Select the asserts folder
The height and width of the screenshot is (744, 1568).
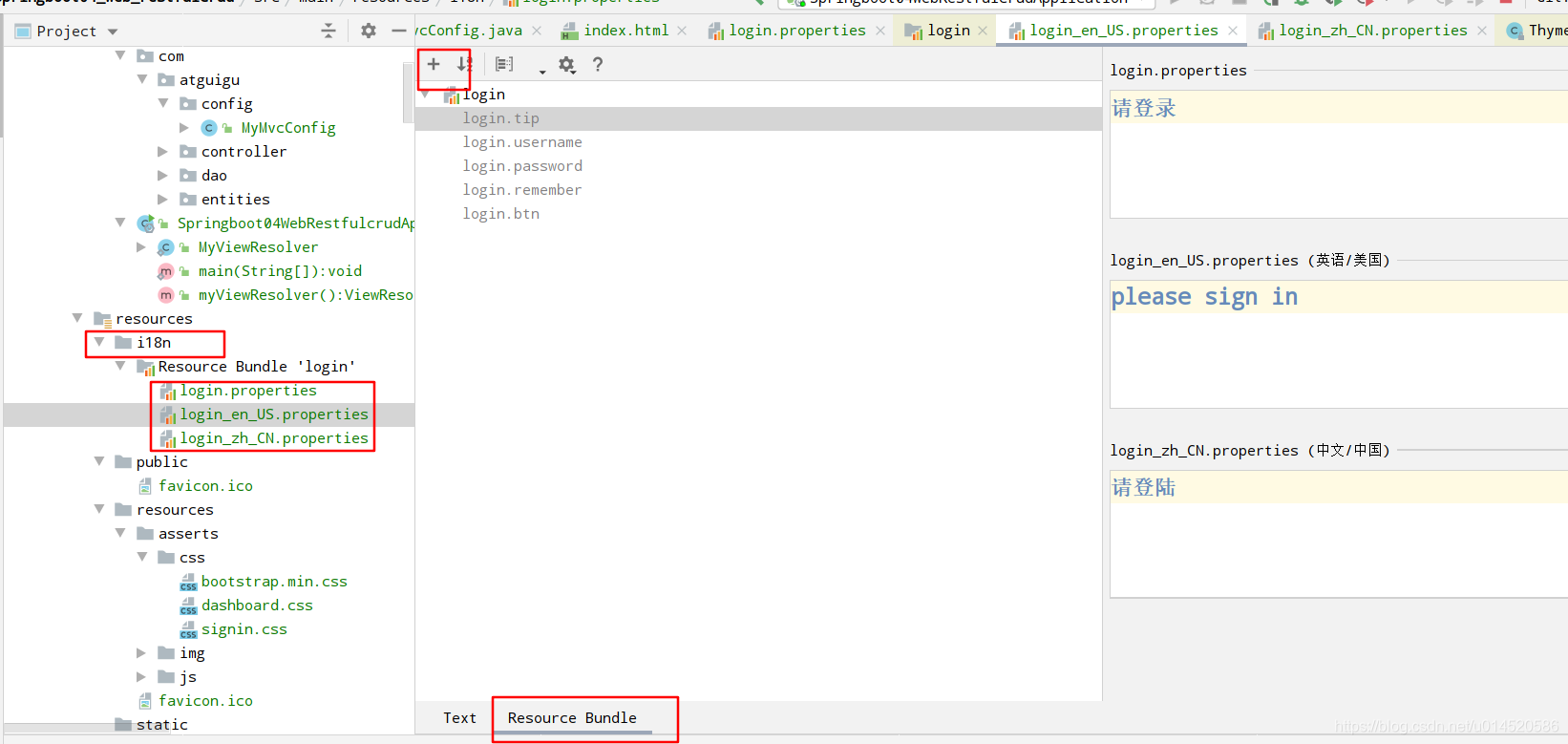(x=188, y=533)
